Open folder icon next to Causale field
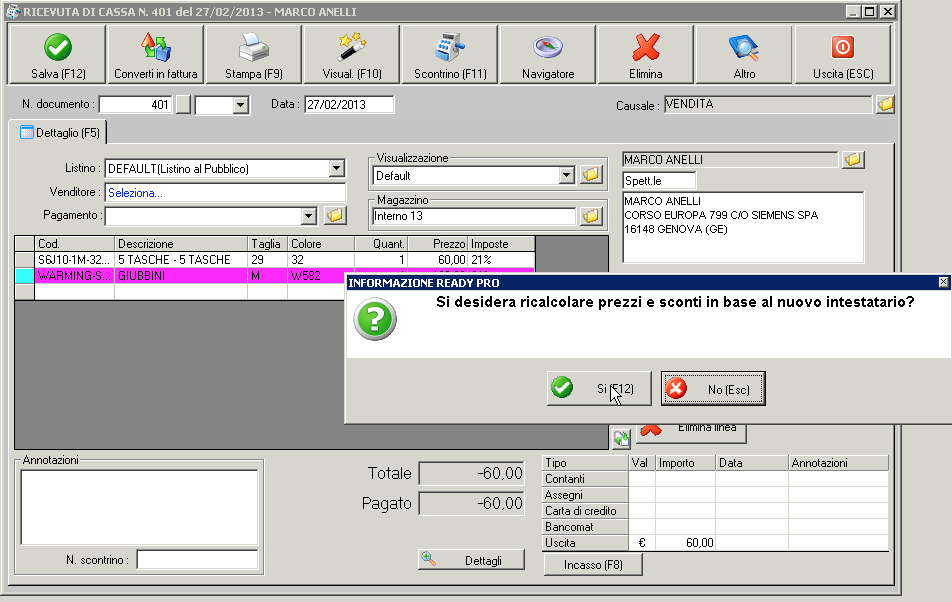The height and width of the screenshot is (602, 952). (885, 104)
